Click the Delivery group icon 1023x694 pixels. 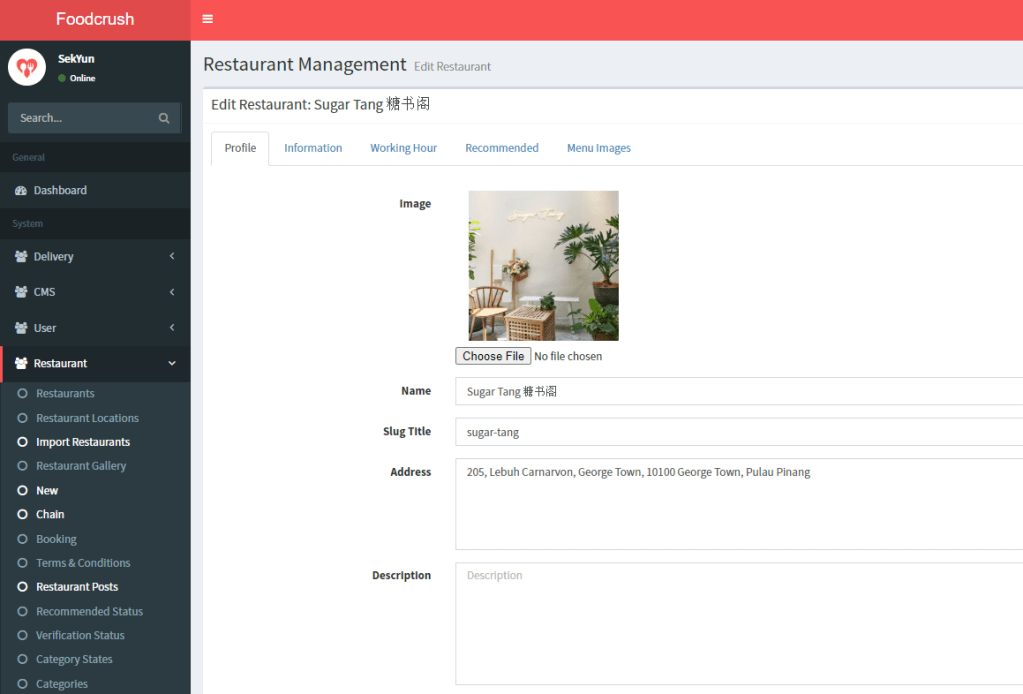21,257
